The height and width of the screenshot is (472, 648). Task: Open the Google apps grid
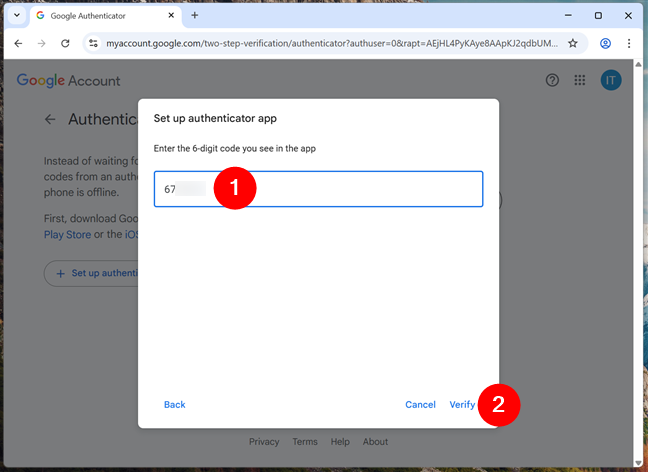coord(580,80)
